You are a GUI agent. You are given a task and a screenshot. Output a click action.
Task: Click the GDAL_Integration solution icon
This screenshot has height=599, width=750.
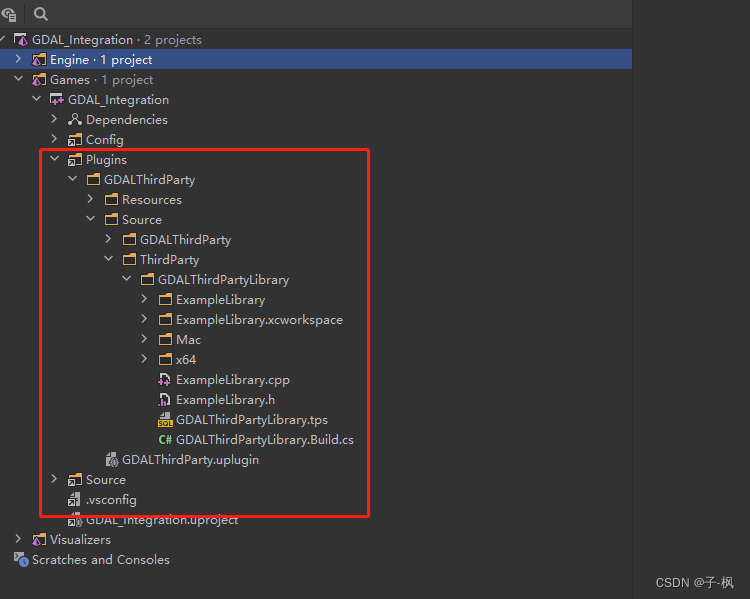[21, 39]
